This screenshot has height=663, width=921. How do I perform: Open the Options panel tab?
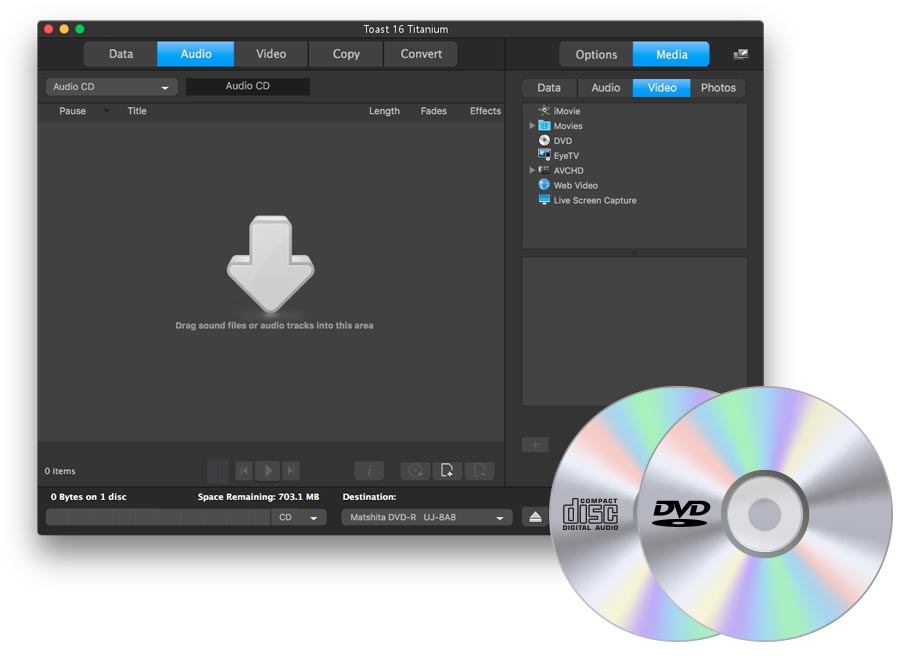tap(596, 55)
